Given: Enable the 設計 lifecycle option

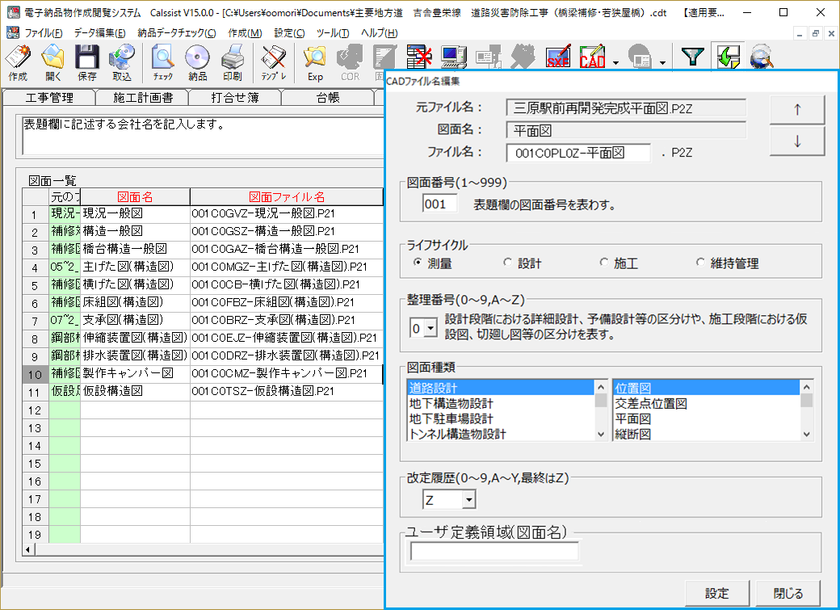Looking at the screenshot, I should click(507, 264).
